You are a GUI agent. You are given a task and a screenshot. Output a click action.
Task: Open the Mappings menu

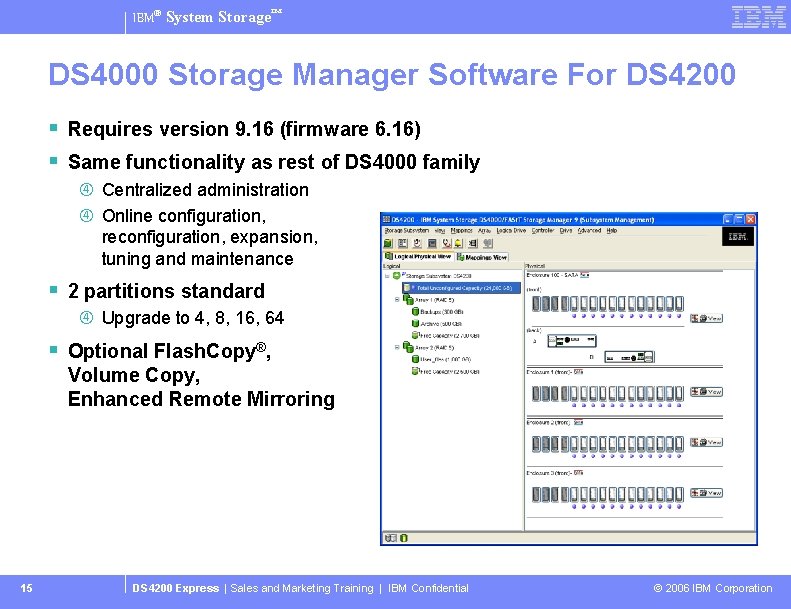coord(462,231)
